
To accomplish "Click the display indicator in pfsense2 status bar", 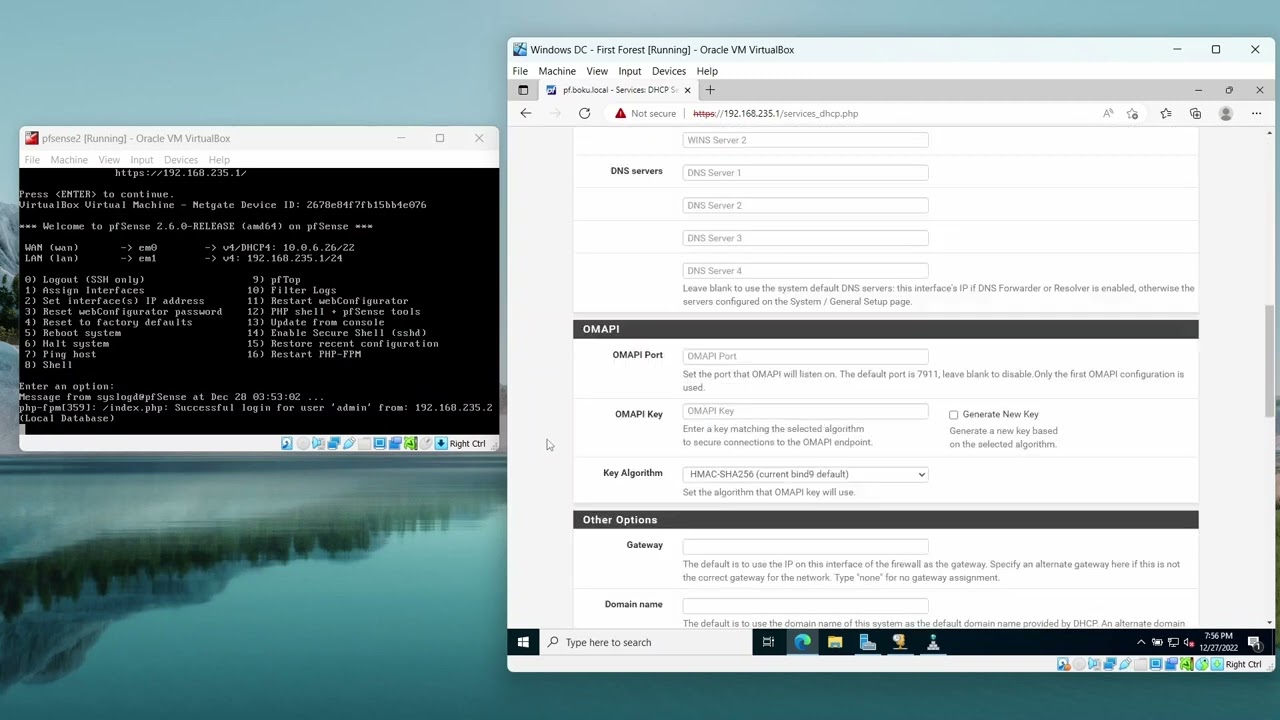I will click(380, 443).
